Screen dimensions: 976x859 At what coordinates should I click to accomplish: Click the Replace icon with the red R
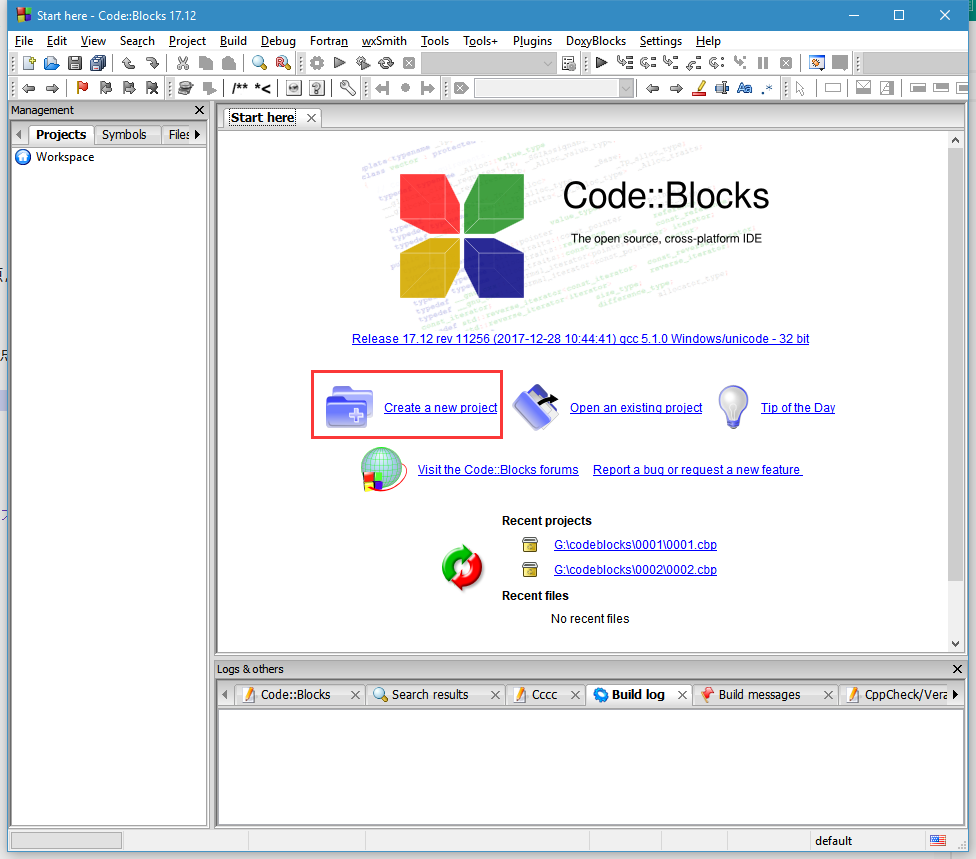tap(283, 62)
